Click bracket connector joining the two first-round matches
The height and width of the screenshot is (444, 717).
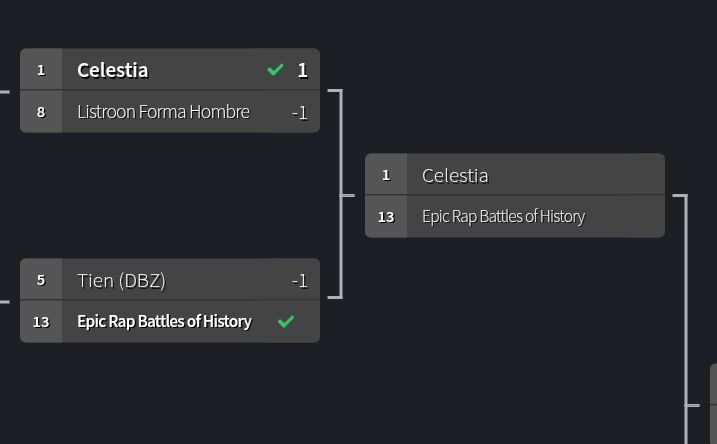point(341,195)
